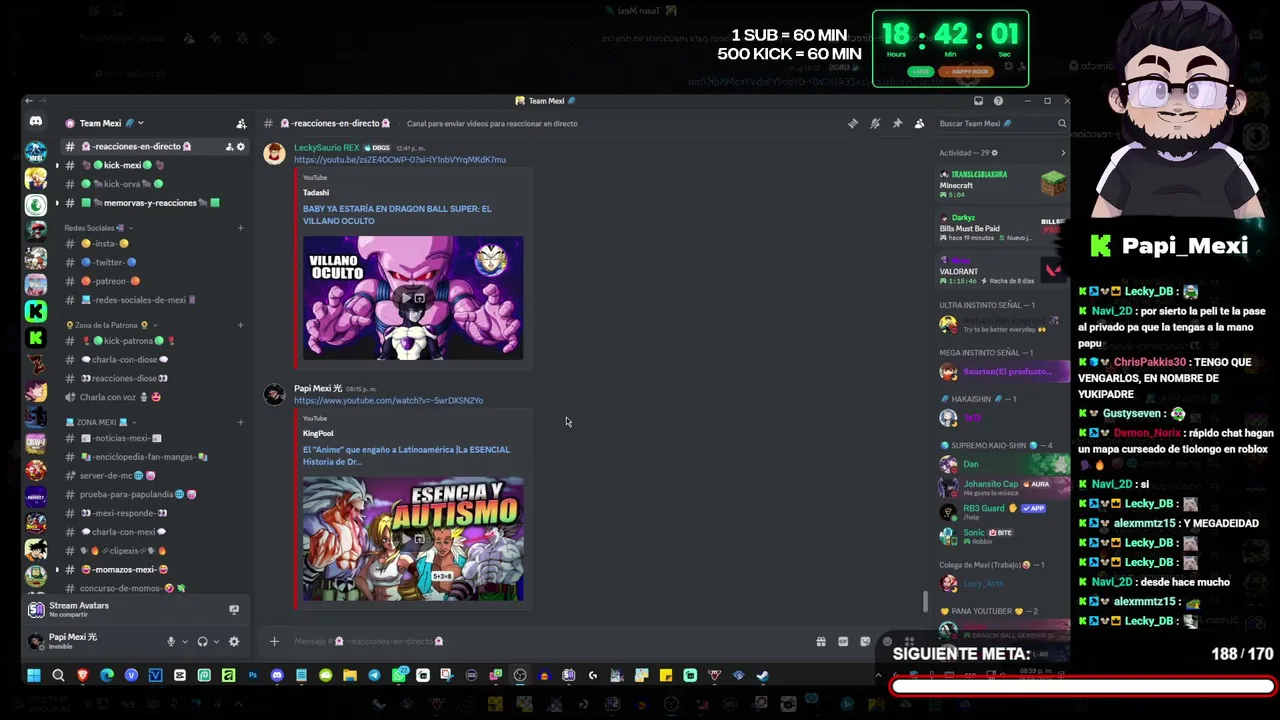Open settings gear for reacciones-en-directo channel

240,147
